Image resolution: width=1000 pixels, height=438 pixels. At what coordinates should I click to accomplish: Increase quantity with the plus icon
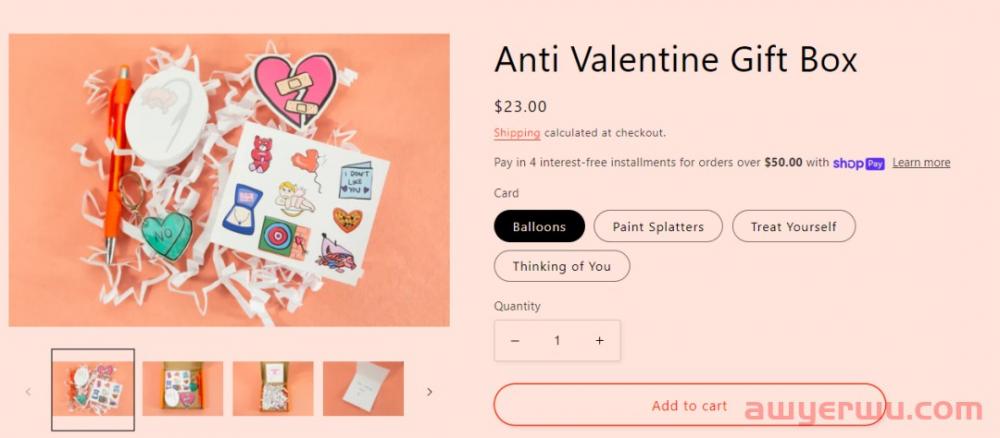[x=599, y=341]
